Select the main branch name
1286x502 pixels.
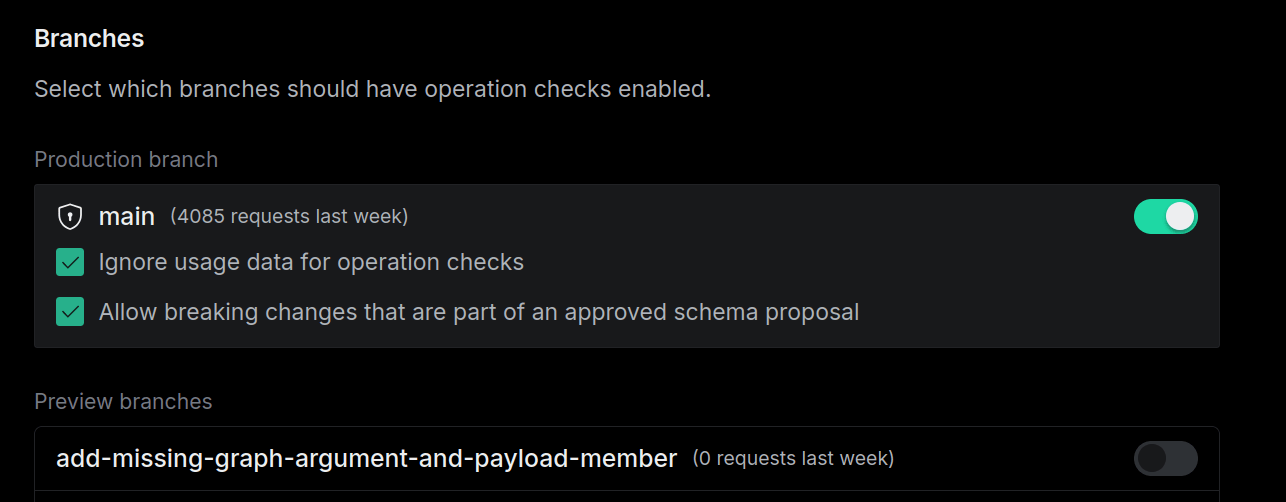127,216
